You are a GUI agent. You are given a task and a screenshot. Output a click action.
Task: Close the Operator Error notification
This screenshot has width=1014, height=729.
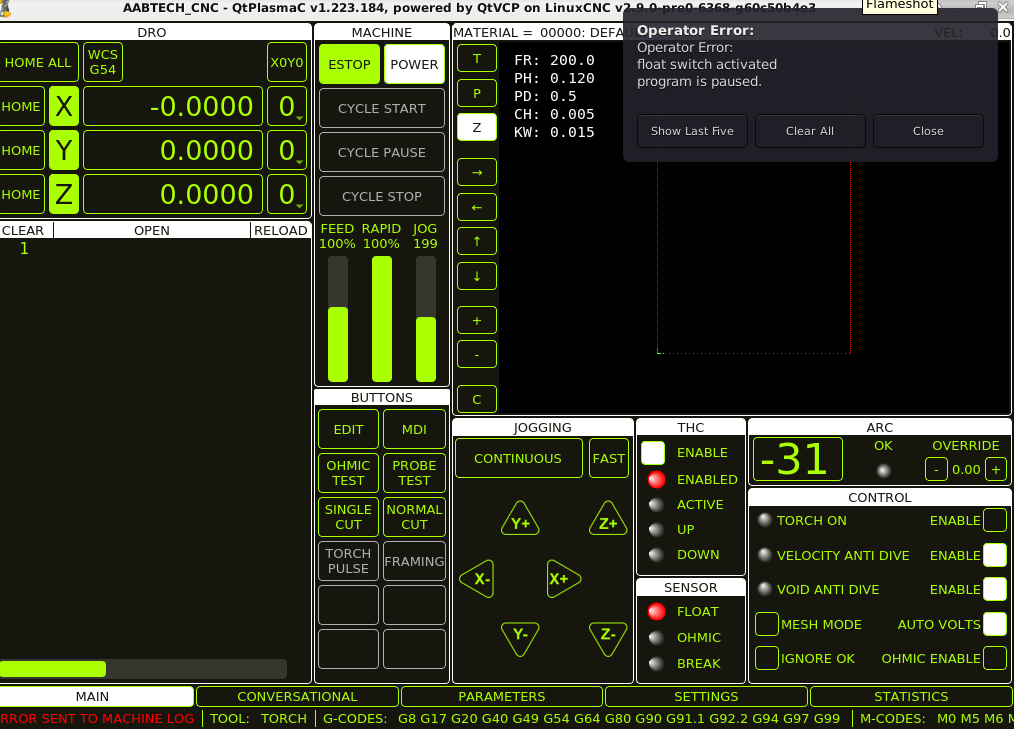(928, 131)
